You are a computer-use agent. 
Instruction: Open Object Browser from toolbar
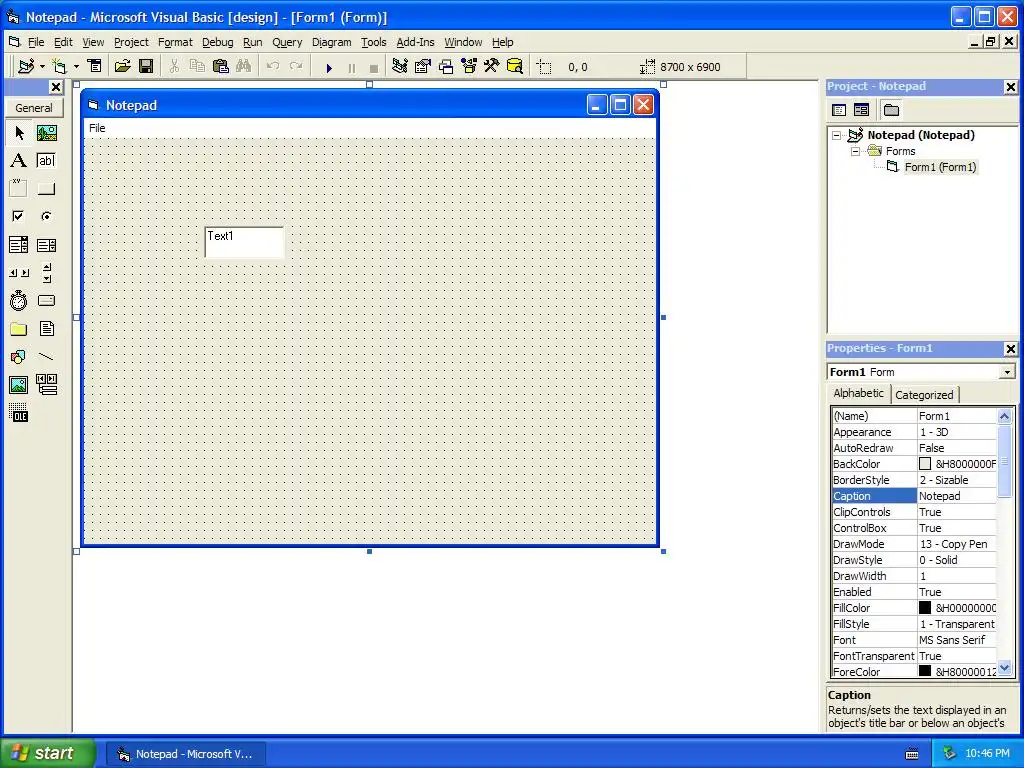click(469, 67)
